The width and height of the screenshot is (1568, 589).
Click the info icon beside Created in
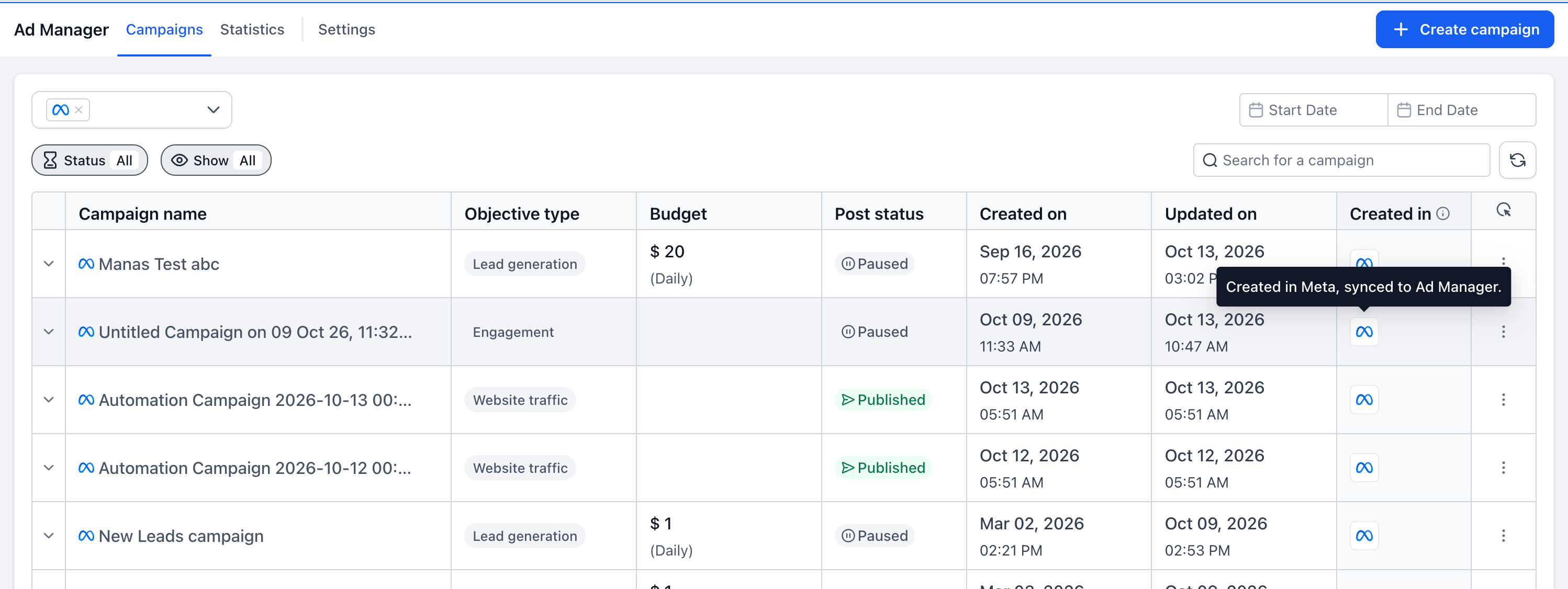[1442, 213]
